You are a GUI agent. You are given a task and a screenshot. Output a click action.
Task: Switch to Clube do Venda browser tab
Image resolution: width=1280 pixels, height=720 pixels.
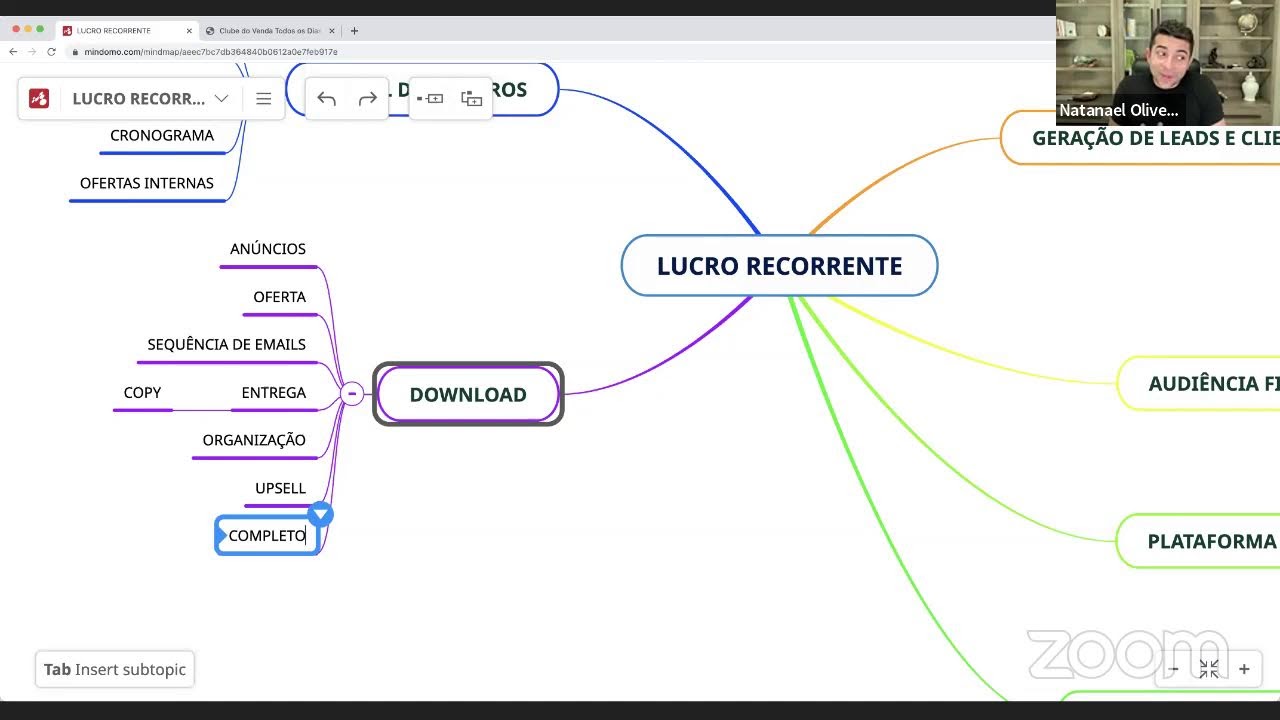click(x=268, y=31)
